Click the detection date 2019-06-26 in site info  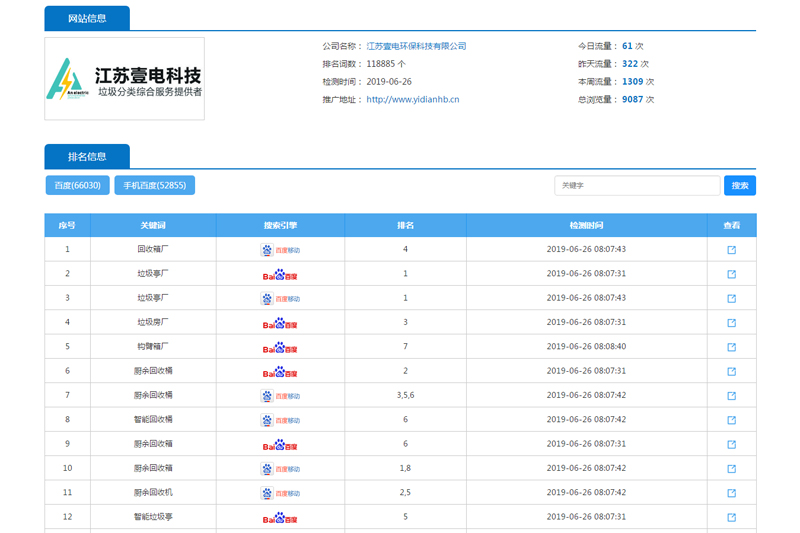pos(389,82)
